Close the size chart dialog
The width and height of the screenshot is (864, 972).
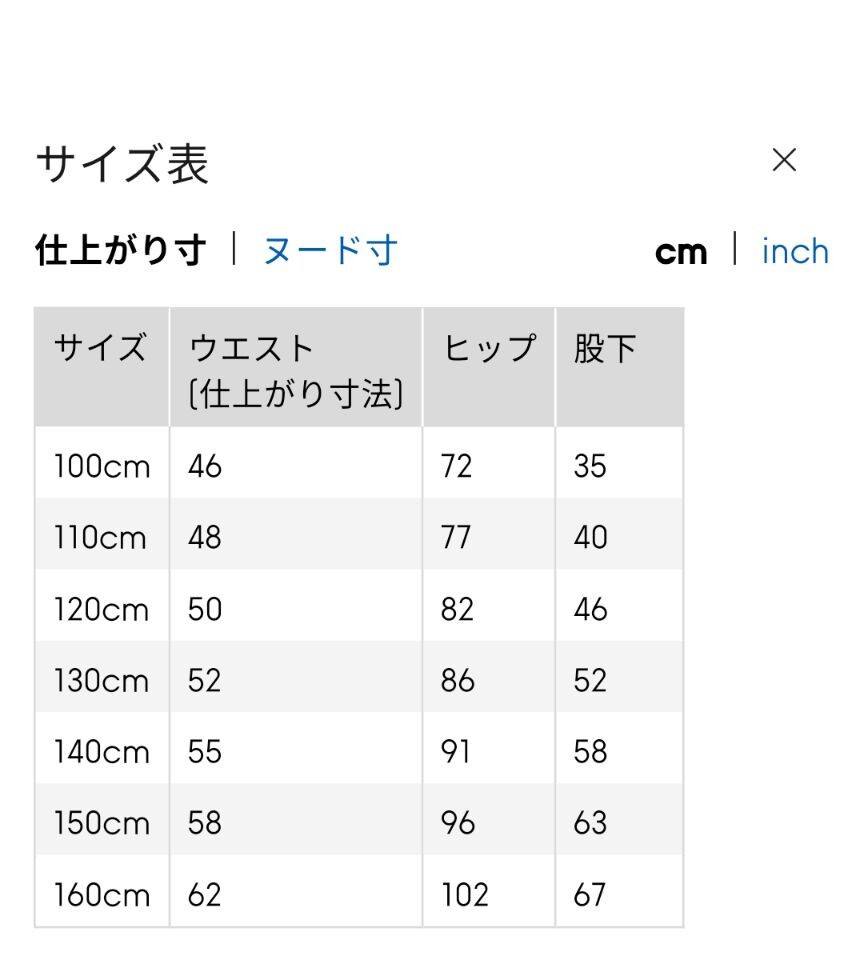[x=784, y=160]
